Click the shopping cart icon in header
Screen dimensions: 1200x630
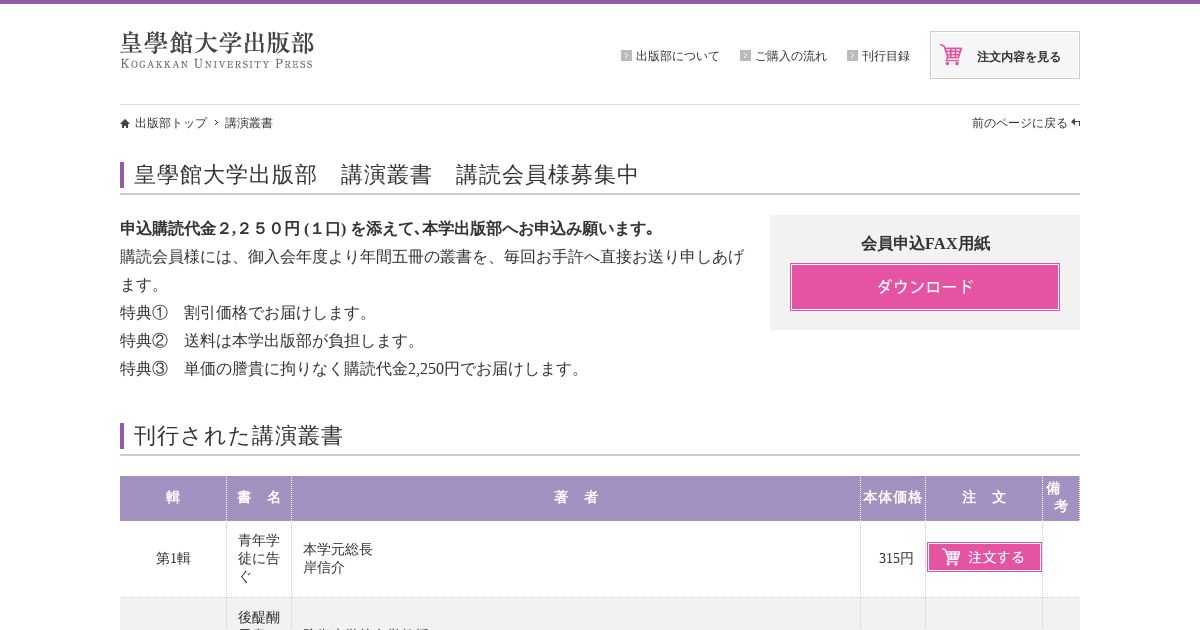pyautogui.click(x=951, y=55)
